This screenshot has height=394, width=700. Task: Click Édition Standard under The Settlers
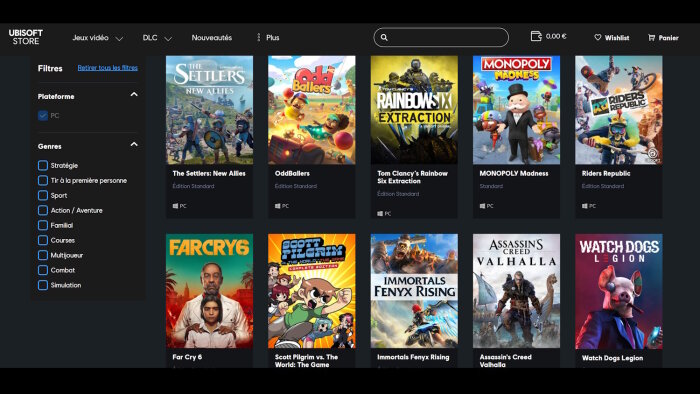pyautogui.click(x=193, y=186)
